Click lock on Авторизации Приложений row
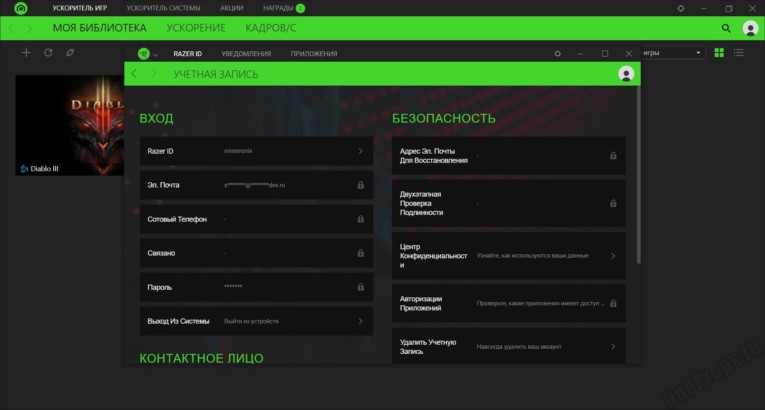 point(613,303)
